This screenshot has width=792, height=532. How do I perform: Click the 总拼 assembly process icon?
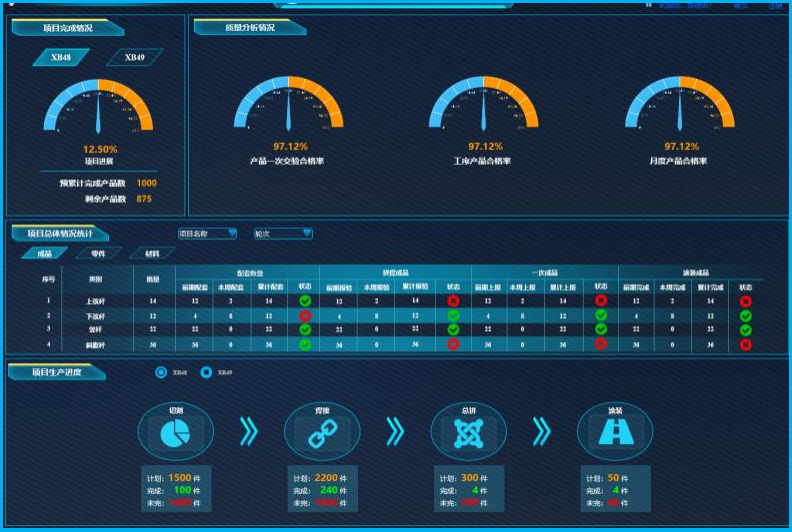[x=468, y=433]
